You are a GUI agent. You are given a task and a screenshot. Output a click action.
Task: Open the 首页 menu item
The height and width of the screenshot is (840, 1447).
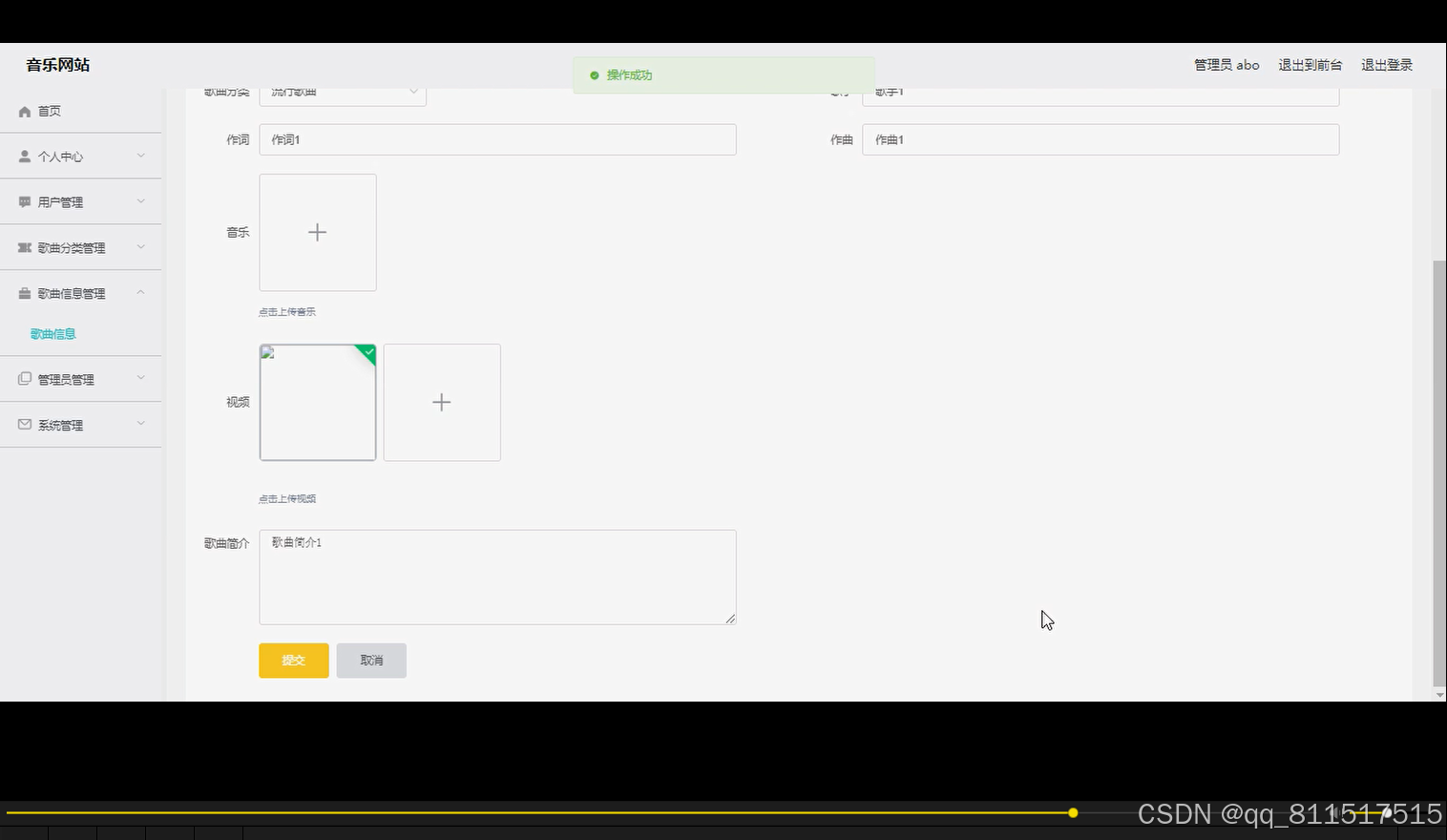pyautogui.click(x=81, y=112)
